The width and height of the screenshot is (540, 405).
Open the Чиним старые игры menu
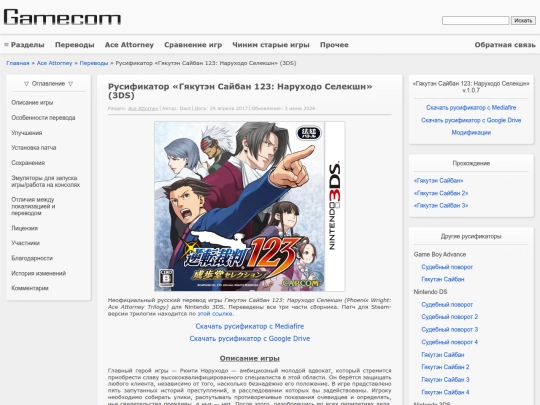point(271,45)
